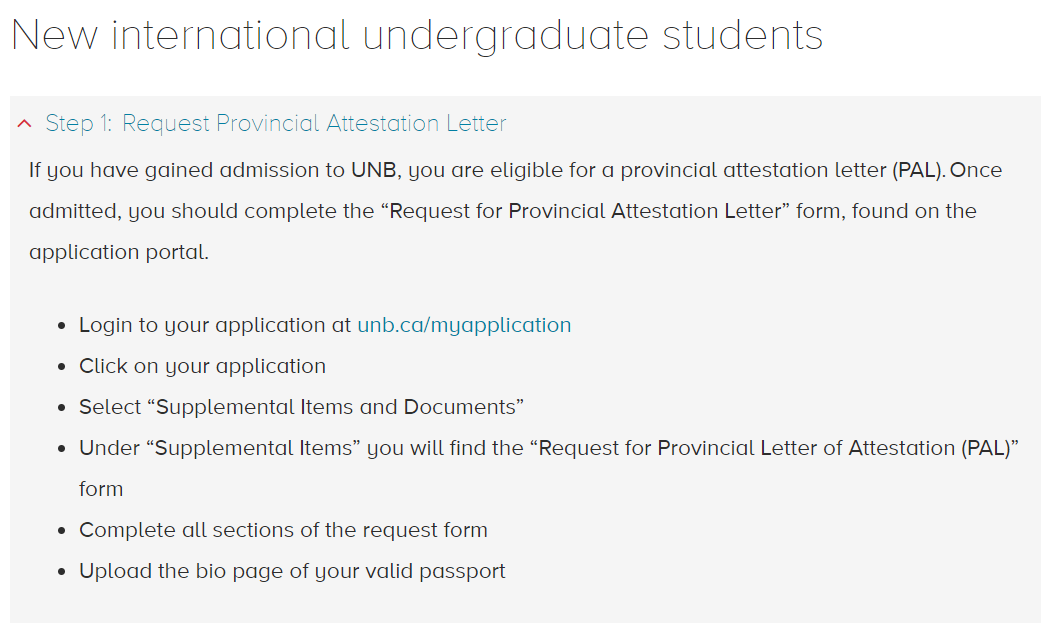Click the quoted 'Request for Provincial Attestation Letter' paragraph text
The image size is (1045, 630).
pos(585,211)
